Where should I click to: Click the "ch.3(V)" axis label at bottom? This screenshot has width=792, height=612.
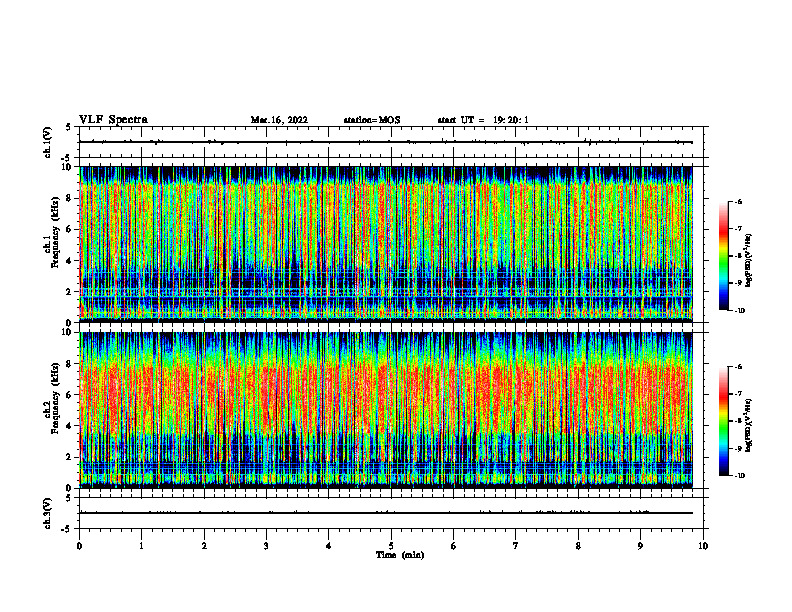[47, 513]
